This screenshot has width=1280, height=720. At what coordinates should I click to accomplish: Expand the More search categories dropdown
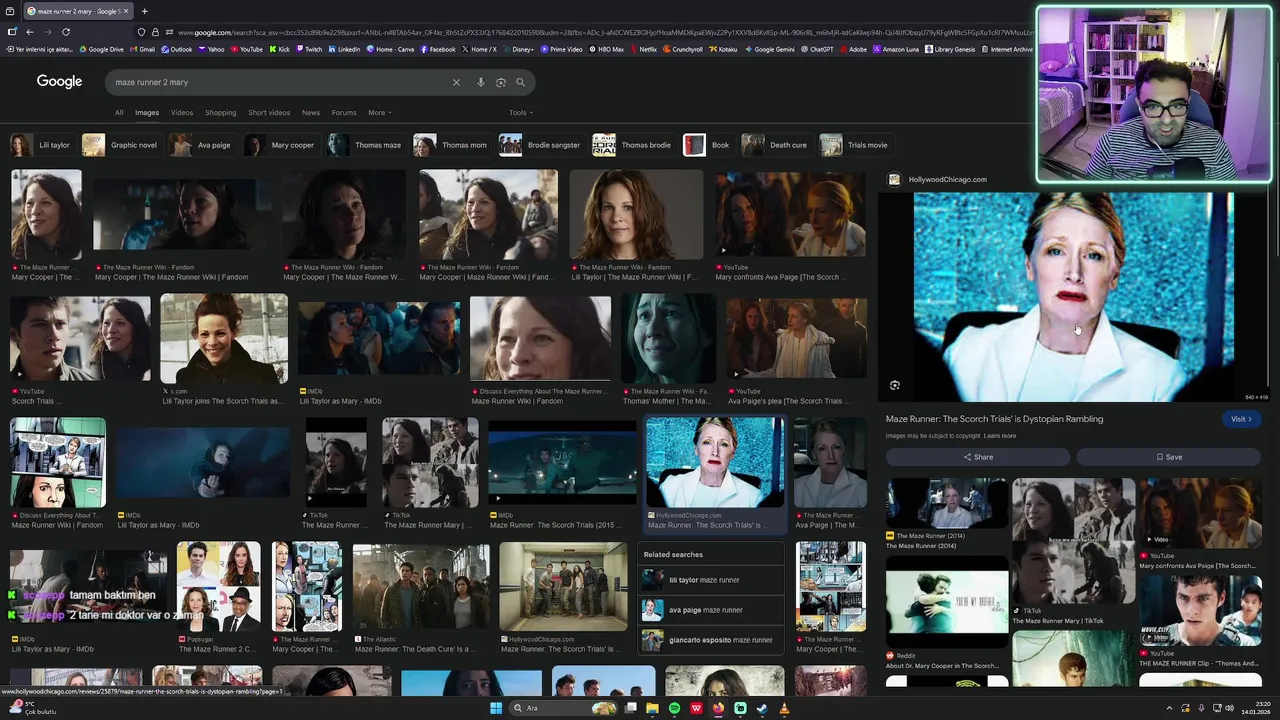pos(379,113)
